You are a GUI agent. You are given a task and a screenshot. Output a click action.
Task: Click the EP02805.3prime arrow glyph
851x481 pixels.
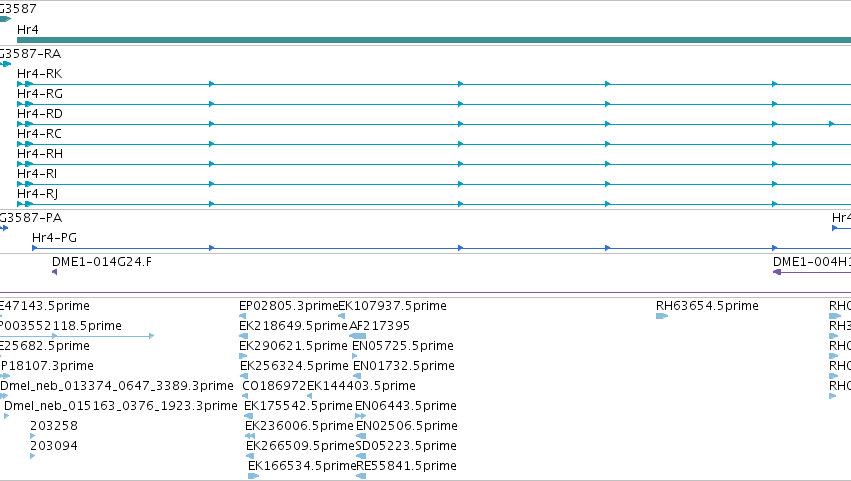click(x=243, y=316)
